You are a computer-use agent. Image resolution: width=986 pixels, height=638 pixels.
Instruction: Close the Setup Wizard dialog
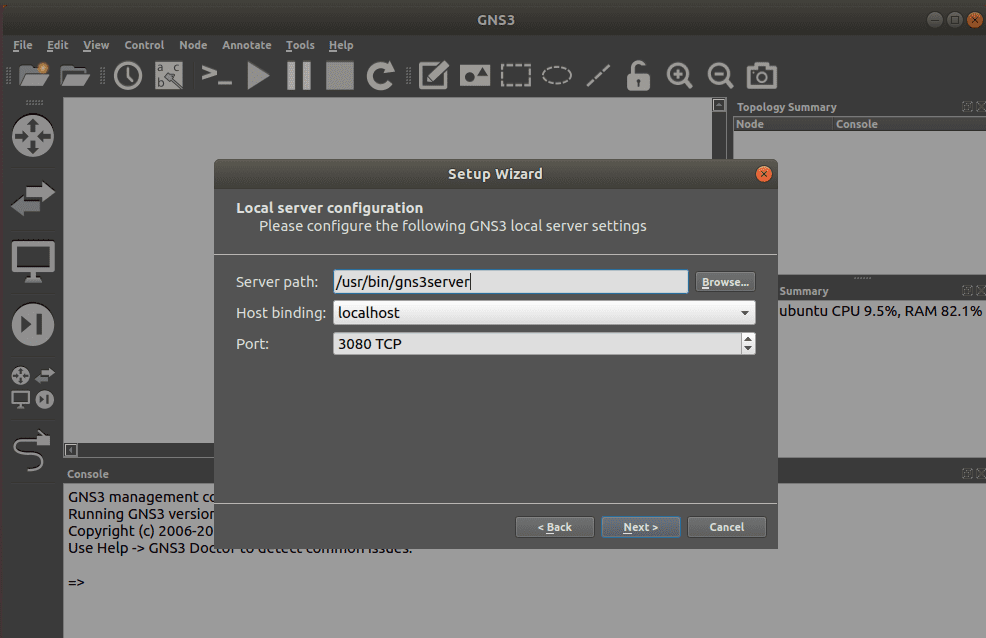[x=763, y=174]
